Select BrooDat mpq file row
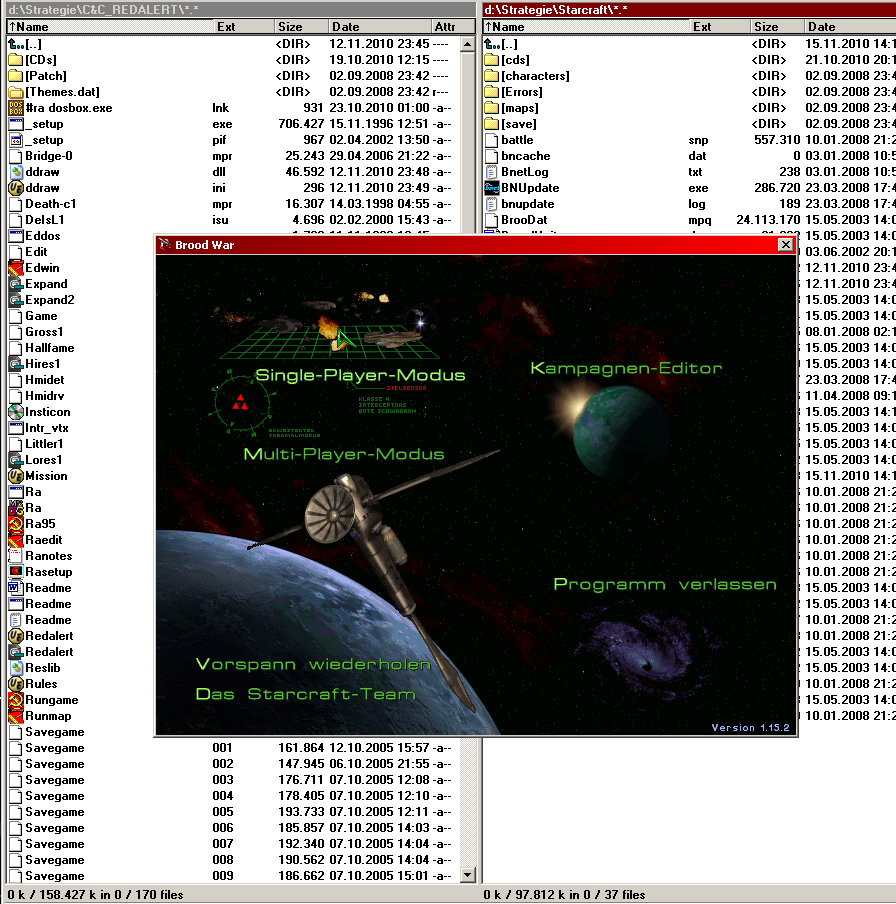 [690, 220]
